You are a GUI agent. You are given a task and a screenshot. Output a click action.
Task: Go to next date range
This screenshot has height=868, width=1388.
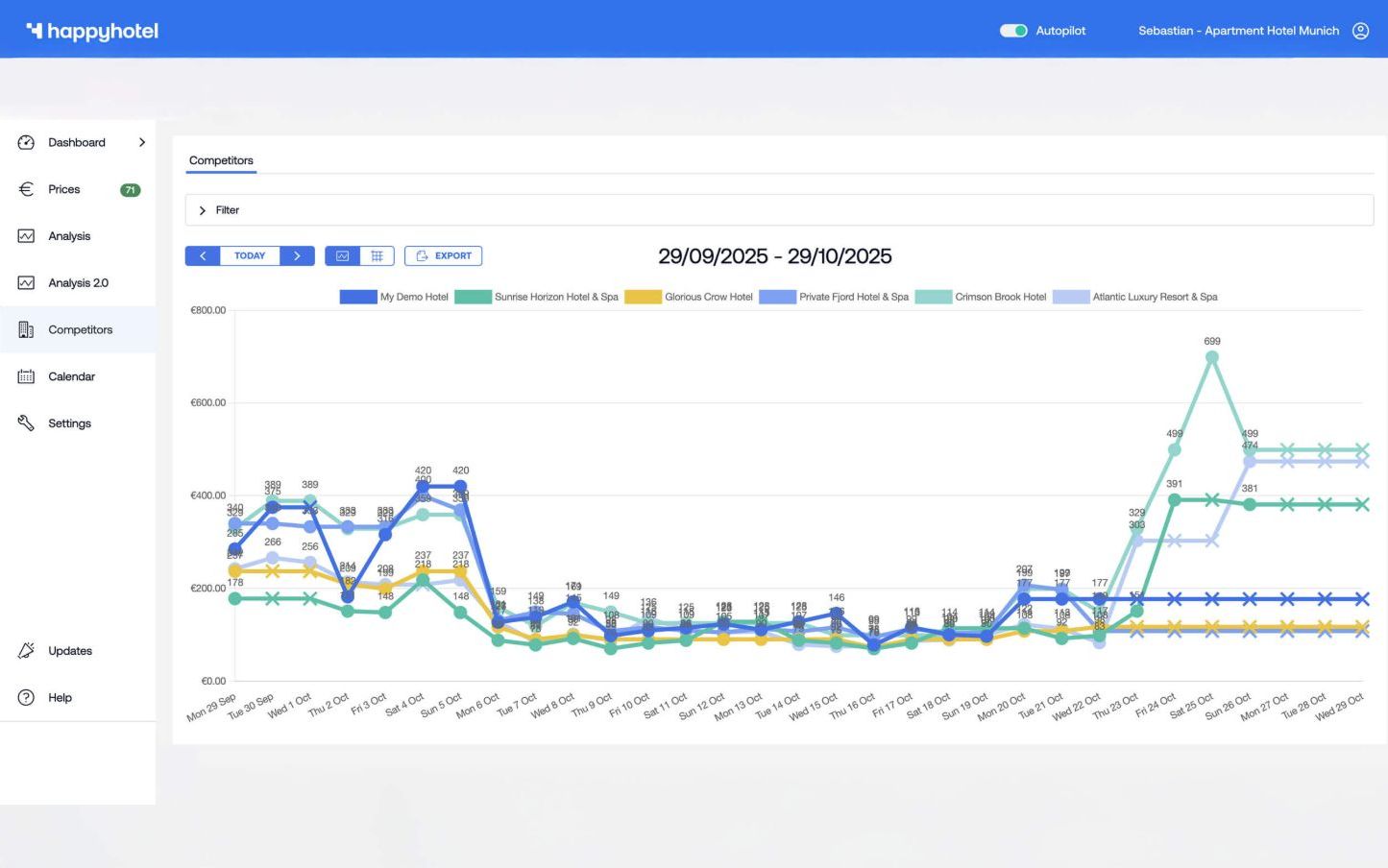coord(297,256)
